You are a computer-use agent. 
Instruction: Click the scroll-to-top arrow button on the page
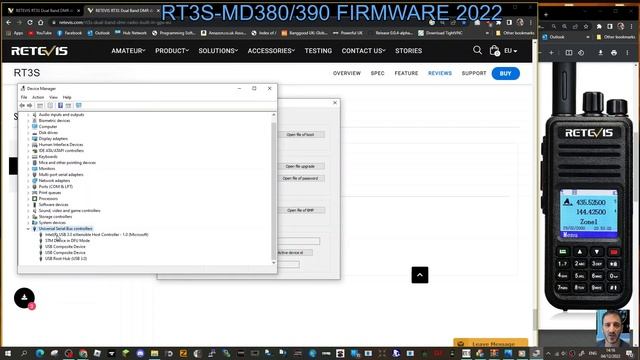(x=420, y=275)
